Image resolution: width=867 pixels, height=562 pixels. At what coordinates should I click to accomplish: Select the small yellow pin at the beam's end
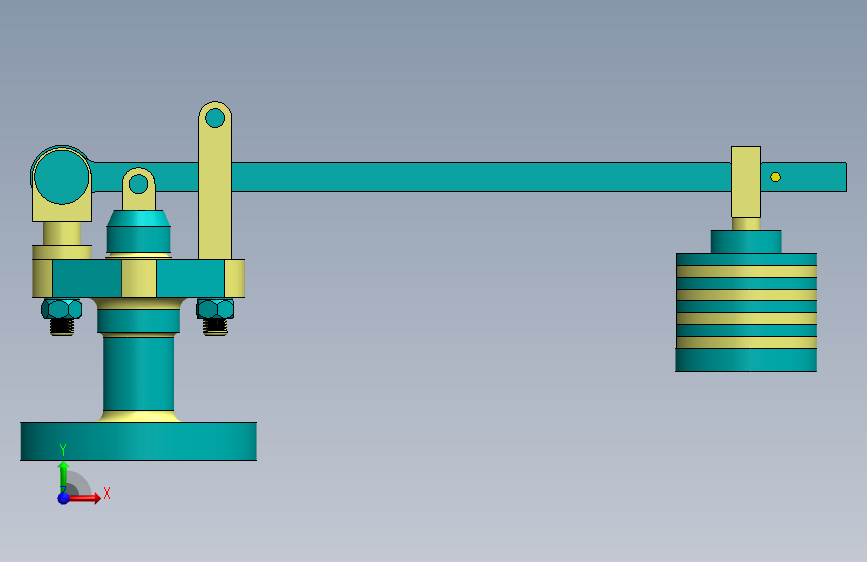pyautogui.click(x=775, y=177)
